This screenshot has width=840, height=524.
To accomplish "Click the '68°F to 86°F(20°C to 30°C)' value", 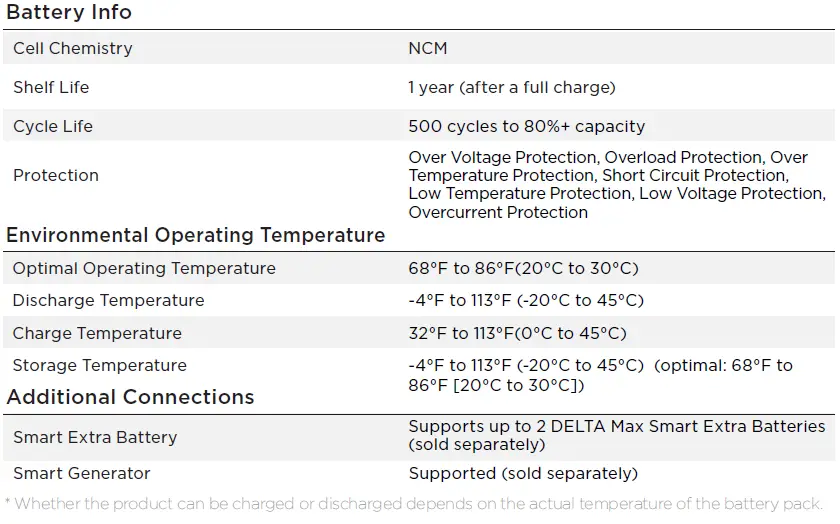I will click(x=523, y=268).
